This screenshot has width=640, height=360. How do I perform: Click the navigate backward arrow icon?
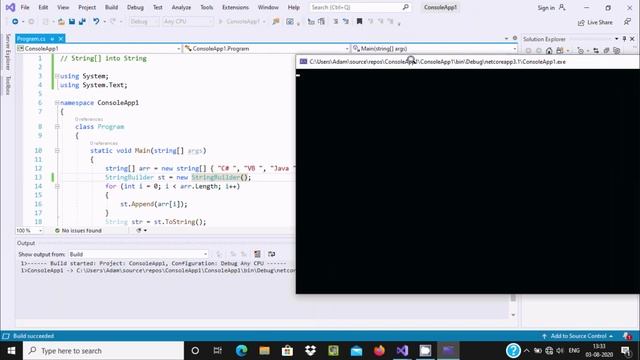tap(15, 22)
